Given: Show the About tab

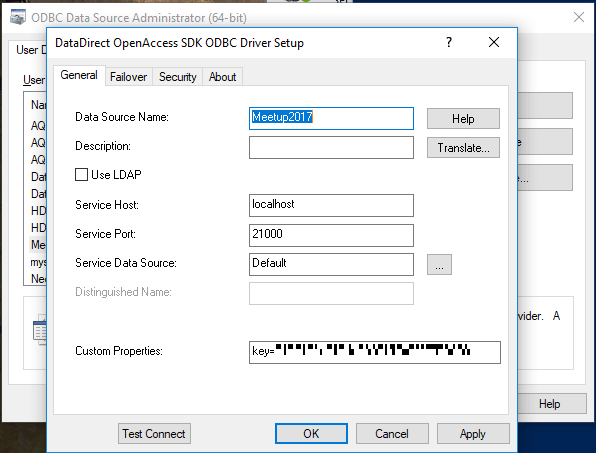Looking at the screenshot, I should [x=222, y=77].
